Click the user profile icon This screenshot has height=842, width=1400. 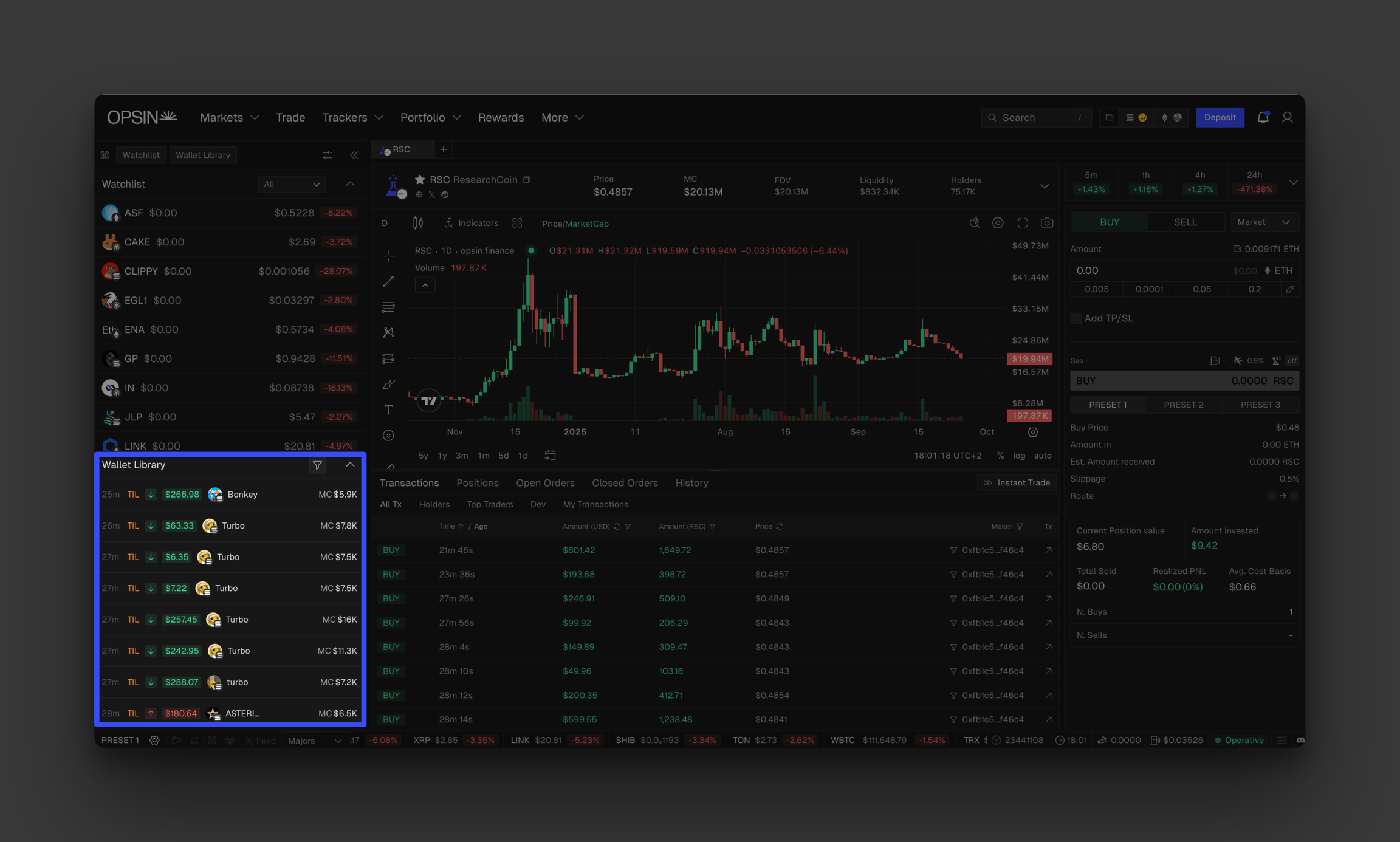[1287, 117]
